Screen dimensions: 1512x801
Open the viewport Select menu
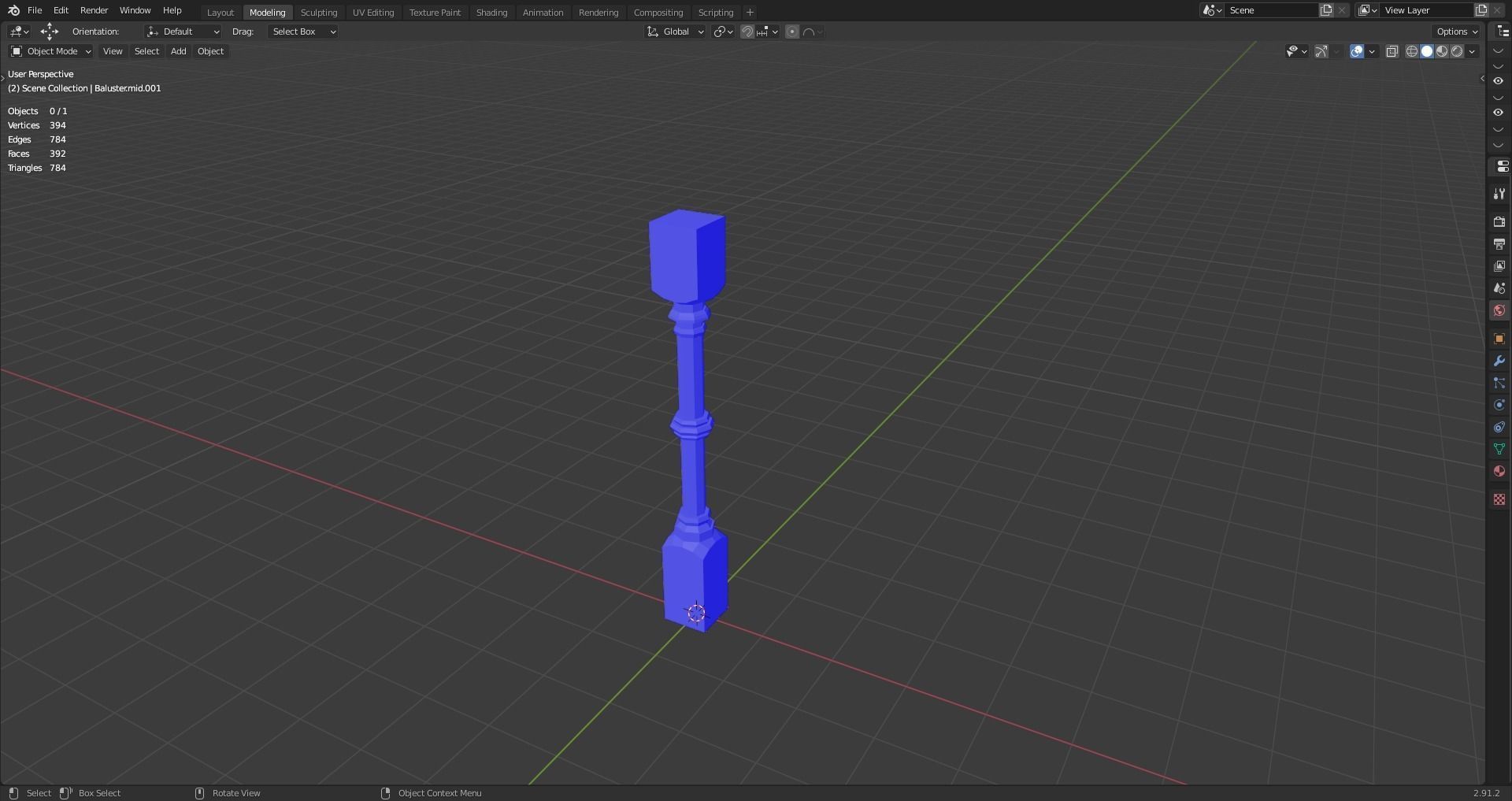tap(146, 51)
